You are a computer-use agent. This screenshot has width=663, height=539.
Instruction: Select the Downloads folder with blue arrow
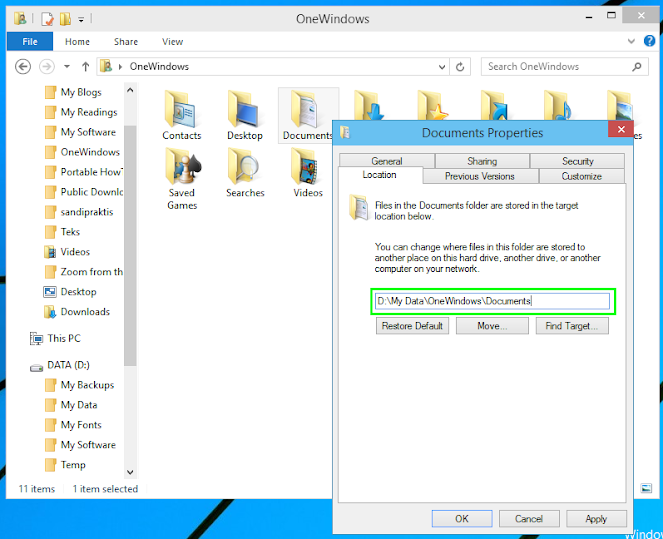point(369,105)
